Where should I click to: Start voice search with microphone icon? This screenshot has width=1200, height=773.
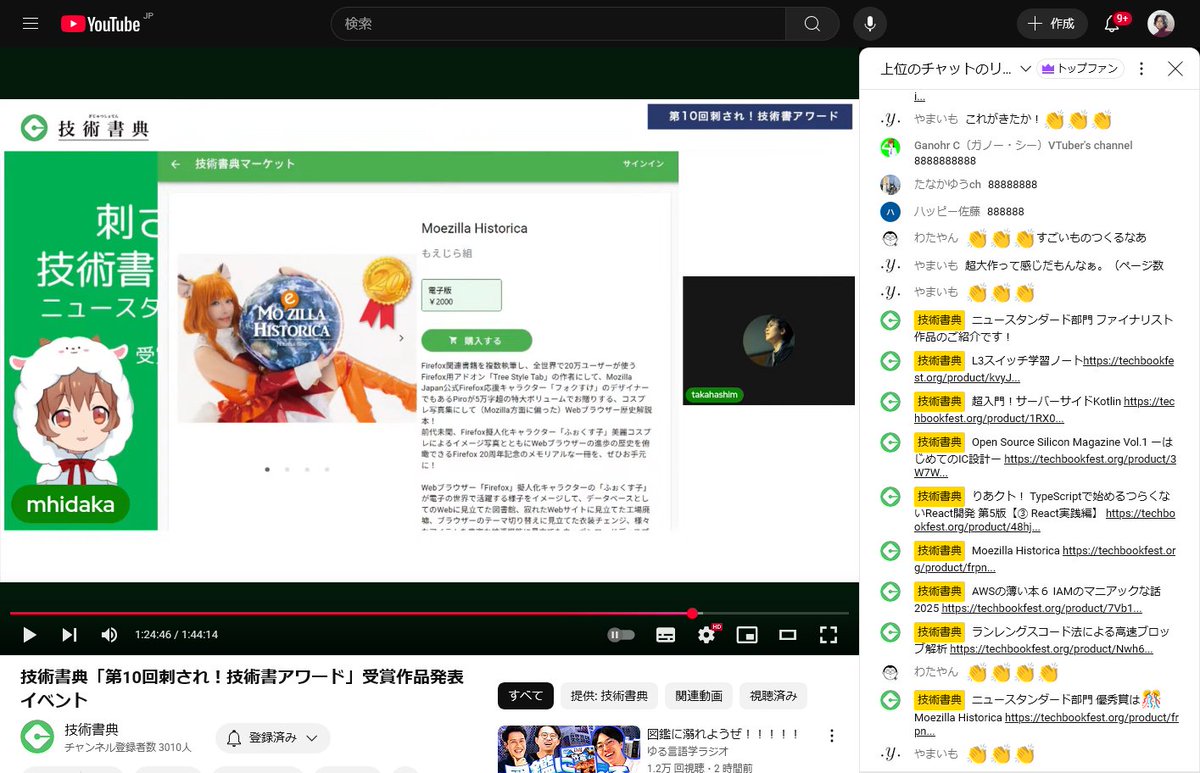coord(870,23)
